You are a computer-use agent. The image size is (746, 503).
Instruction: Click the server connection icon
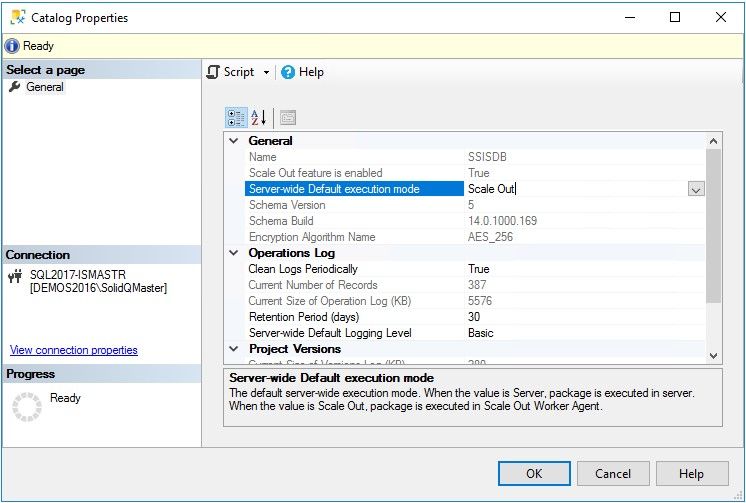pyautogui.click(x=14, y=277)
